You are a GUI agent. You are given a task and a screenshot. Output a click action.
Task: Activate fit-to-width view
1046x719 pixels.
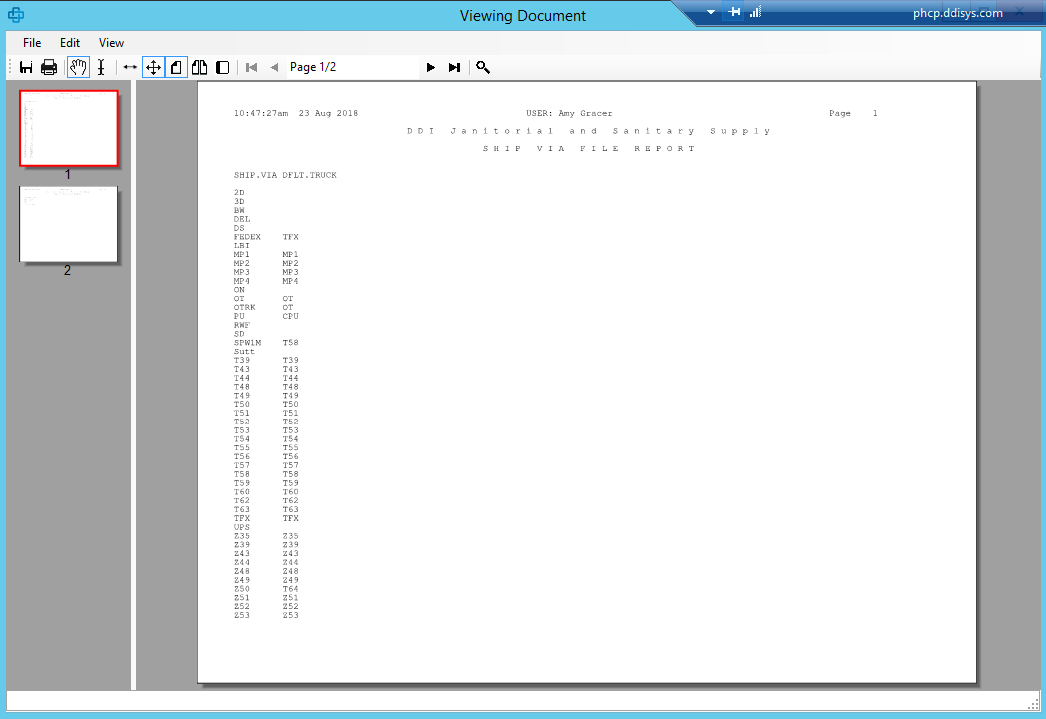click(130, 67)
